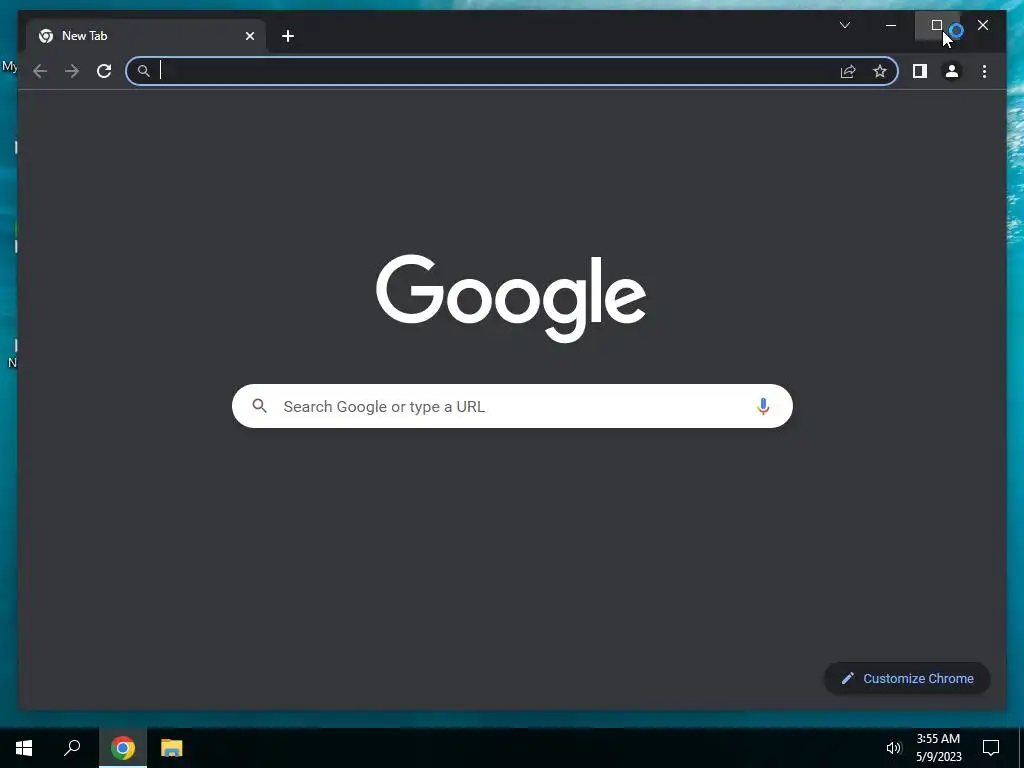Click the Google search box

click(512, 406)
